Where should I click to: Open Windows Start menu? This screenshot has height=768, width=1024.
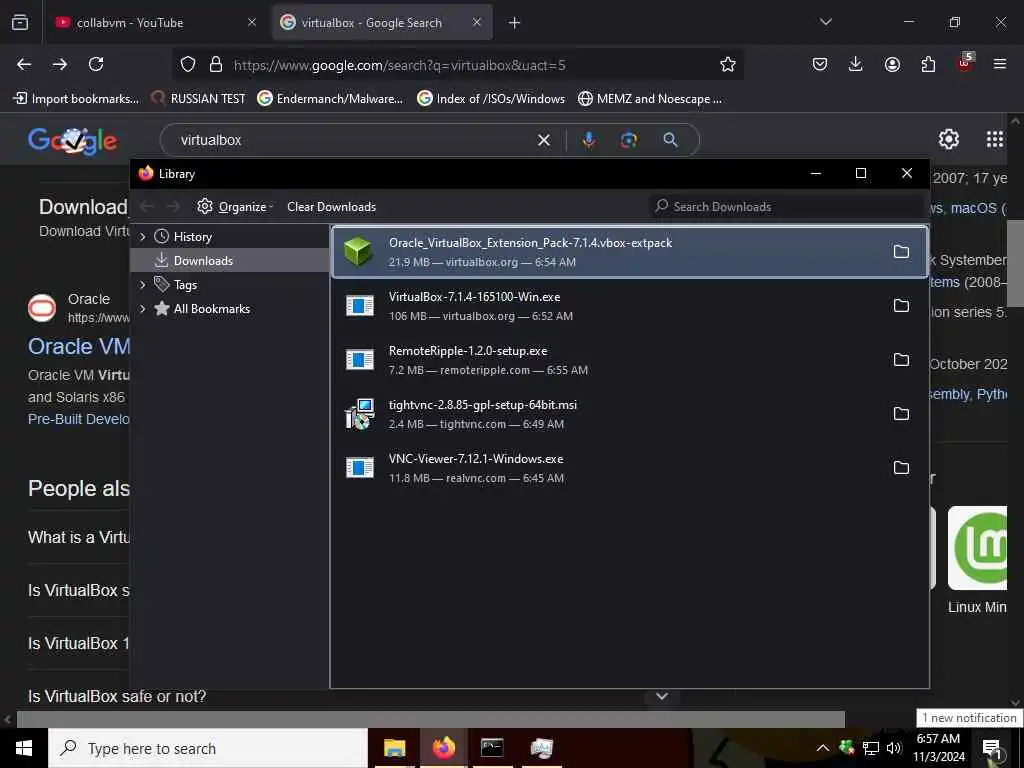[24, 748]
